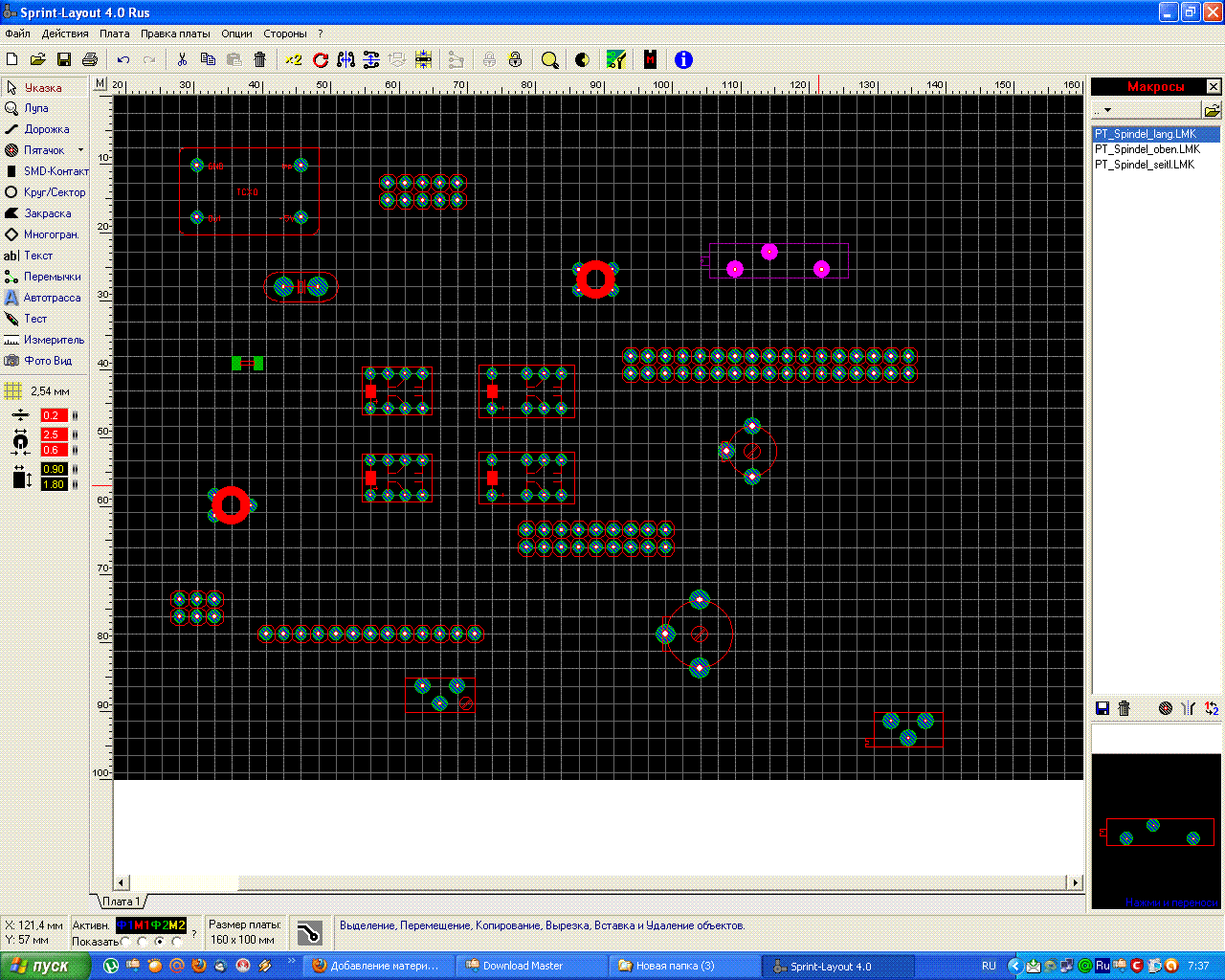Screen dimensions: 1225x980
Task: Snap selection to grid icon
Action: point(423,59)
